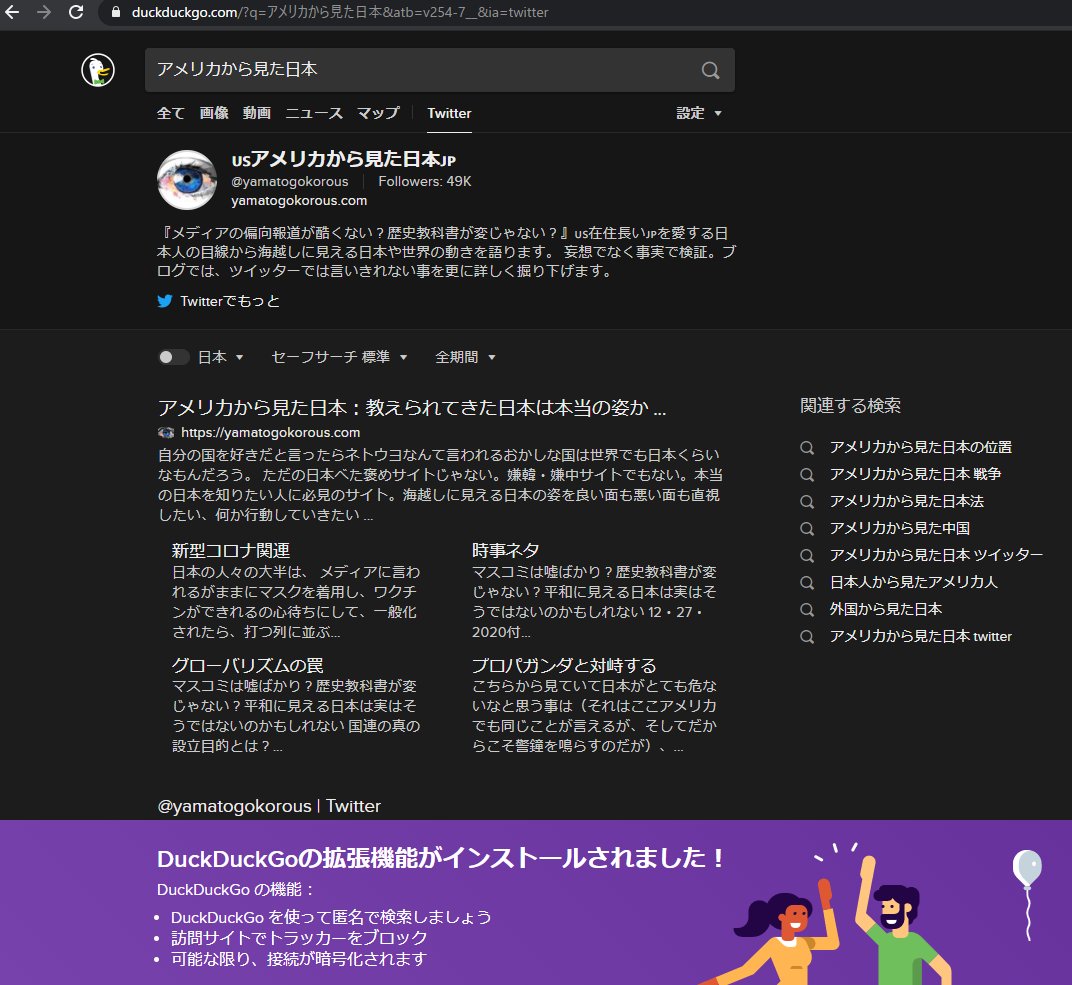1072x985 pixels.
Task: Open the 設定 settings dropdown
Action: click(x=699, y=113)
